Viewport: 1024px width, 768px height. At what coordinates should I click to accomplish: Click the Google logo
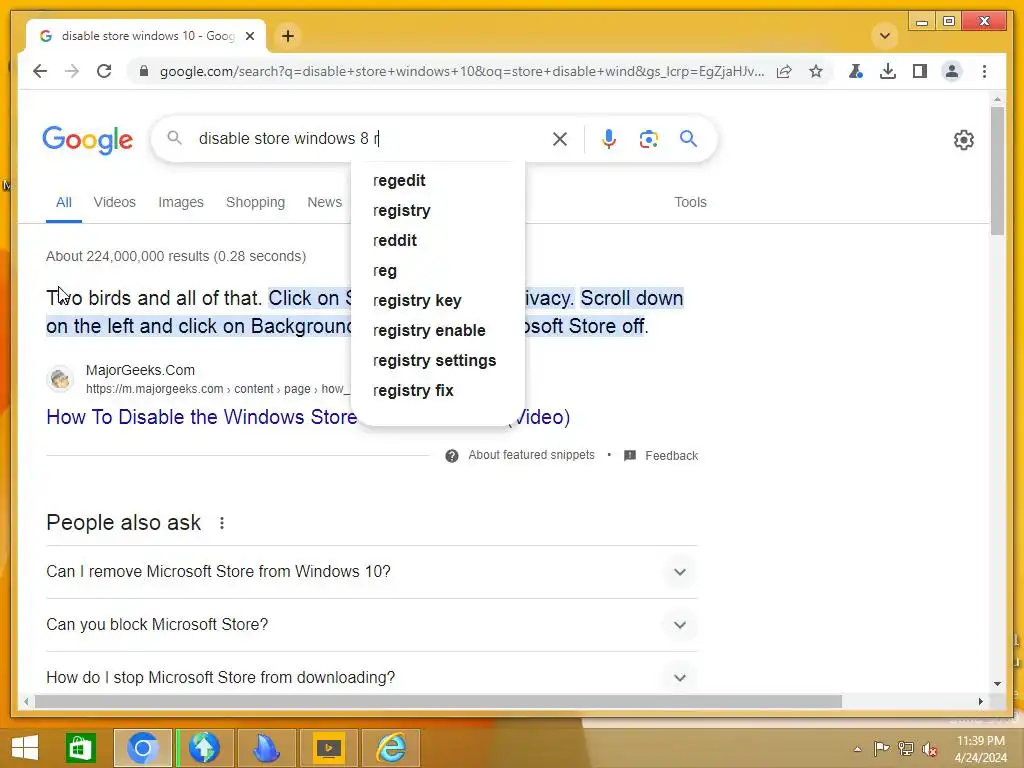[x=88, y=140]
